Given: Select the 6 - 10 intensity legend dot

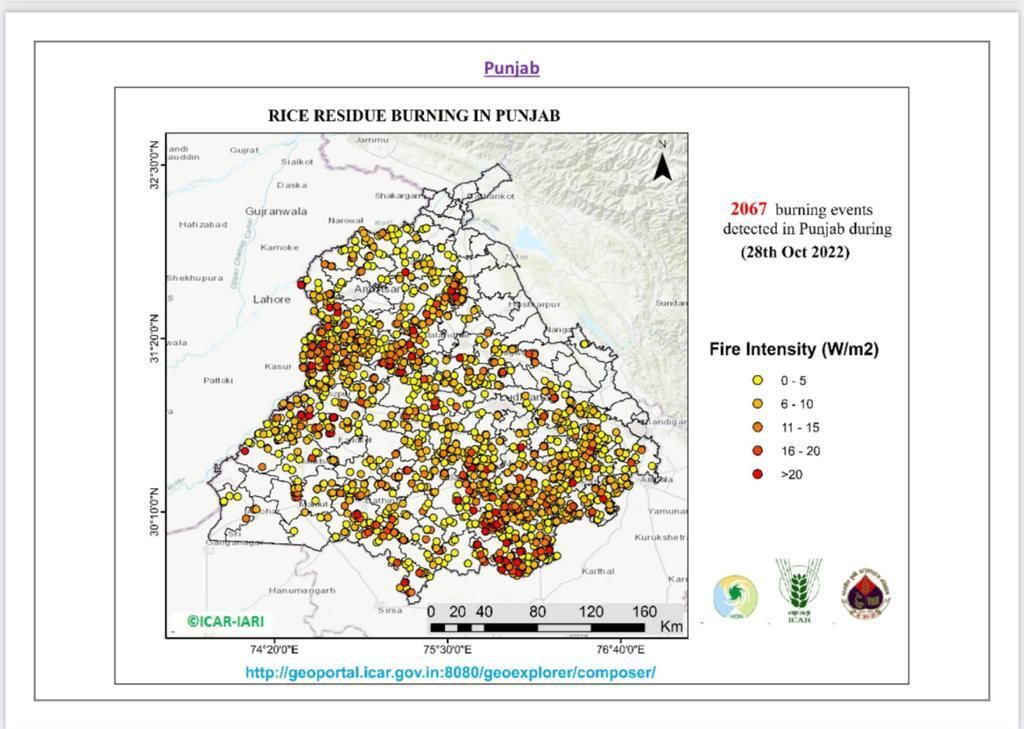Looking at the screenshot, I should click(x=757, y=404).
